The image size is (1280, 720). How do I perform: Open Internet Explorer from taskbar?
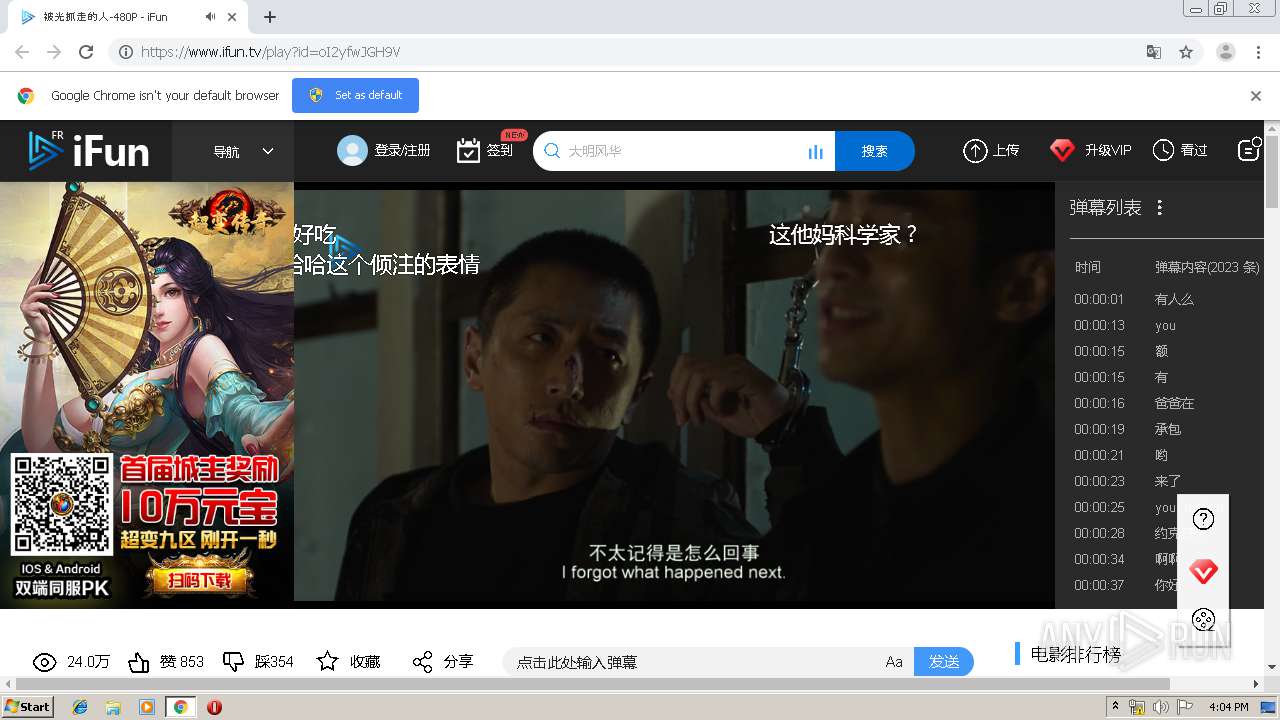[x=80, y=707]
